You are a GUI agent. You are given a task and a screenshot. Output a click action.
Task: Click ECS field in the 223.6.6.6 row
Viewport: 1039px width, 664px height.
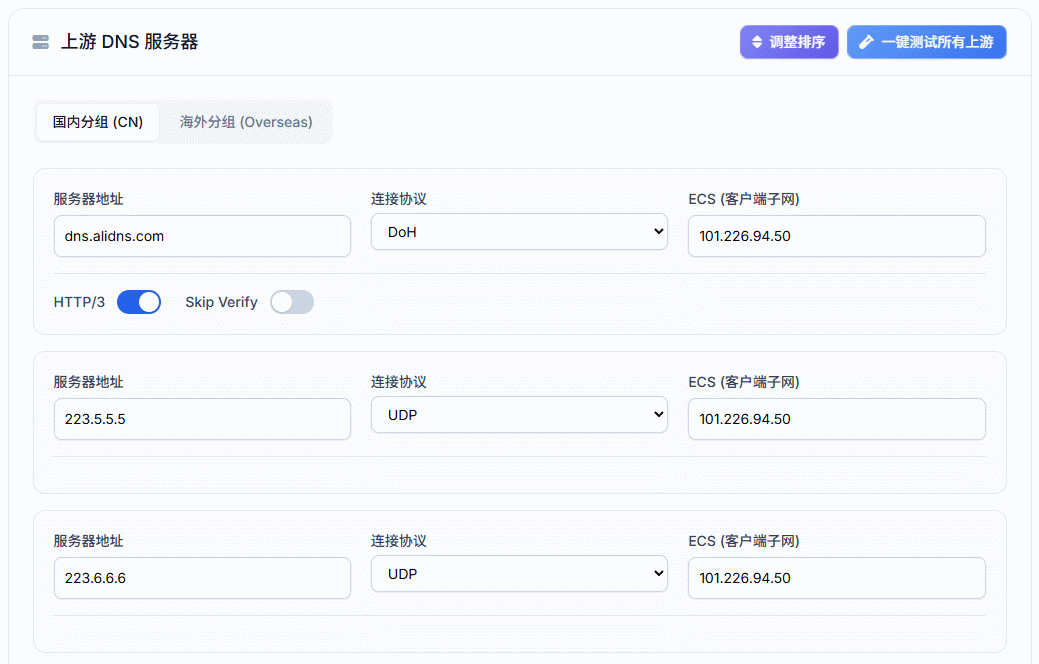point(836,578)
